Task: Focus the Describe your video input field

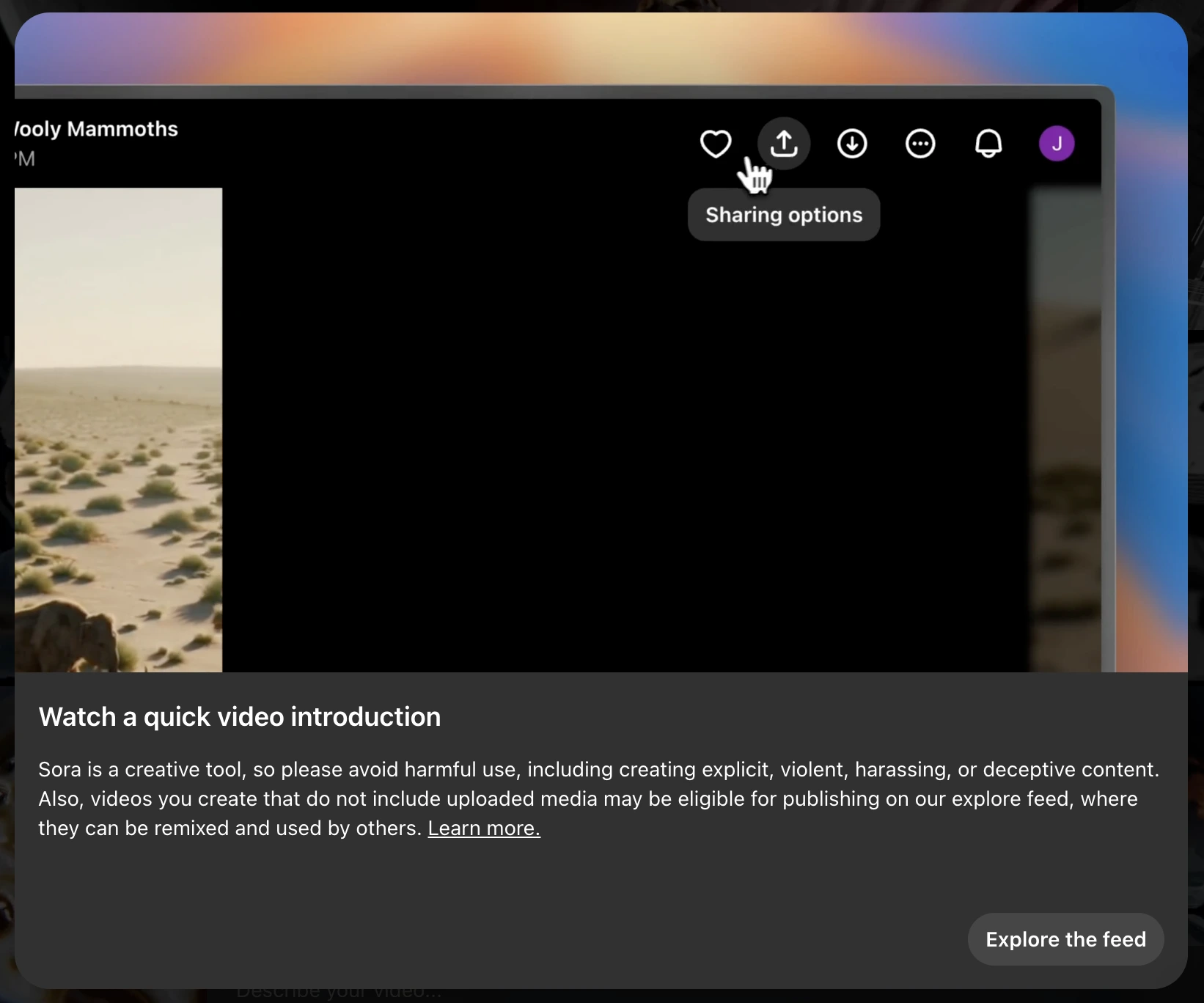Action: (339, 994)
